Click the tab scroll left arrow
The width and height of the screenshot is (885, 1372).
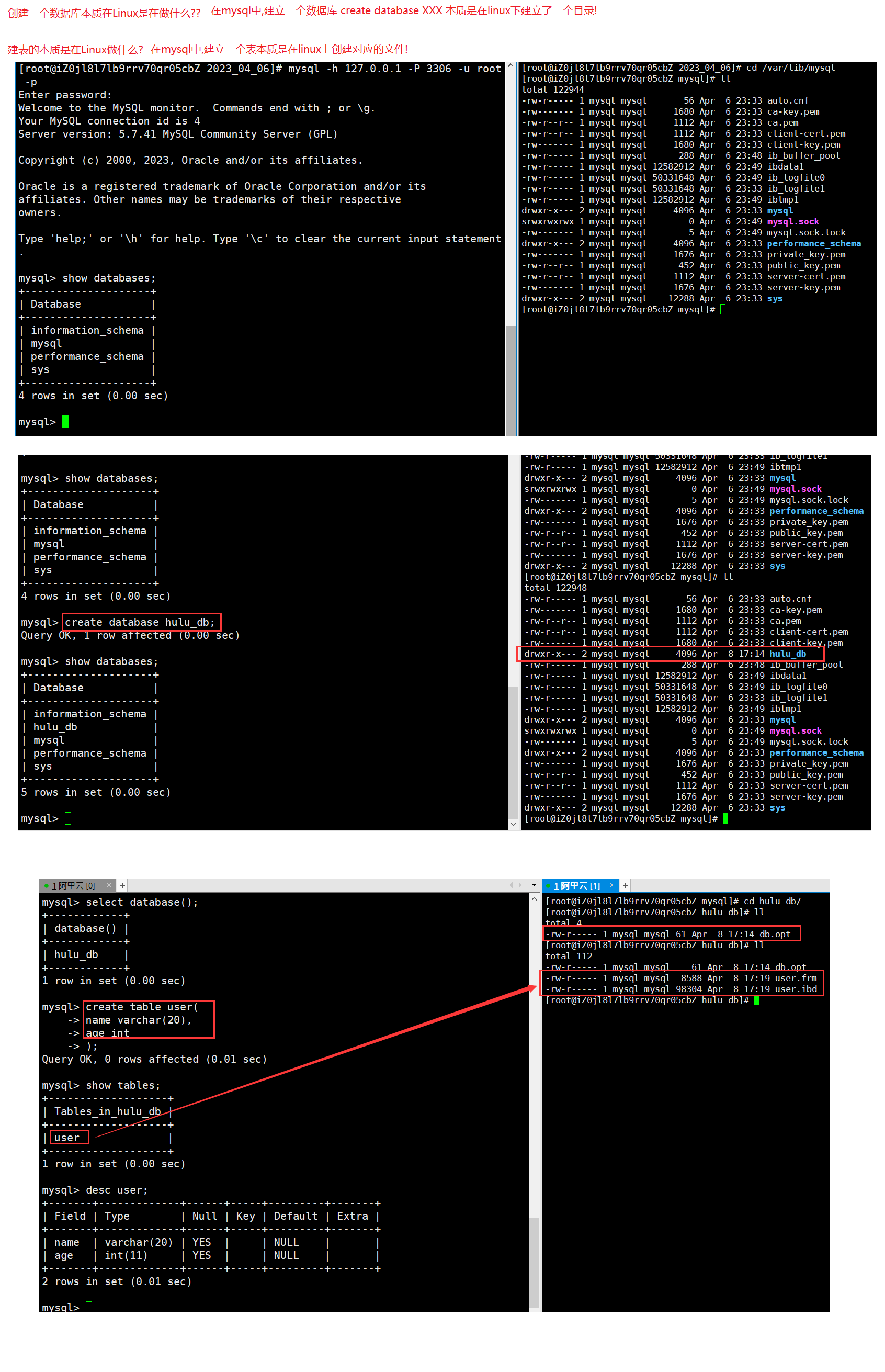[x=511, y=886]
